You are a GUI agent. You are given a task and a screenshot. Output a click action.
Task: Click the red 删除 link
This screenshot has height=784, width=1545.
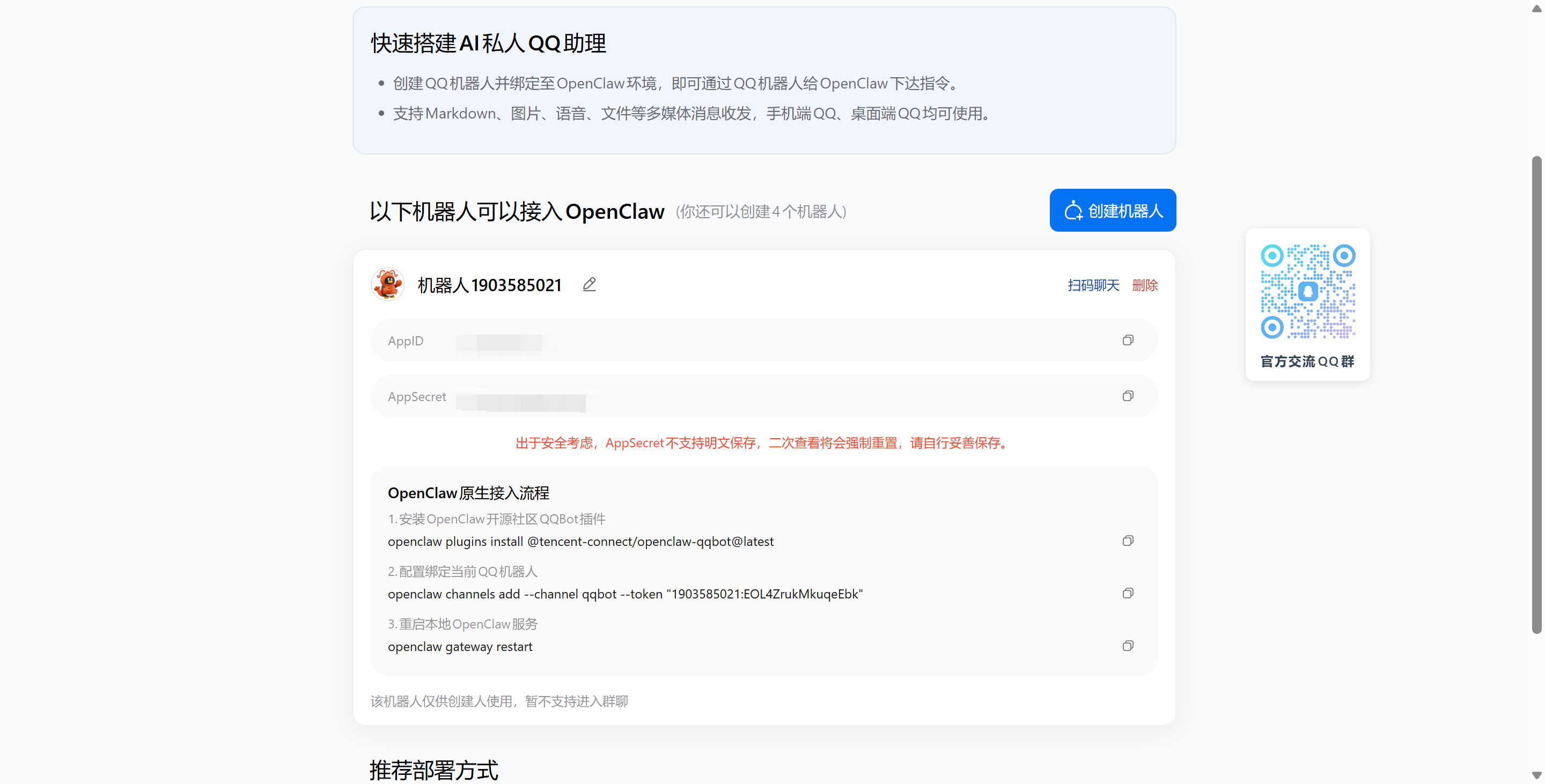(1144, 285)
